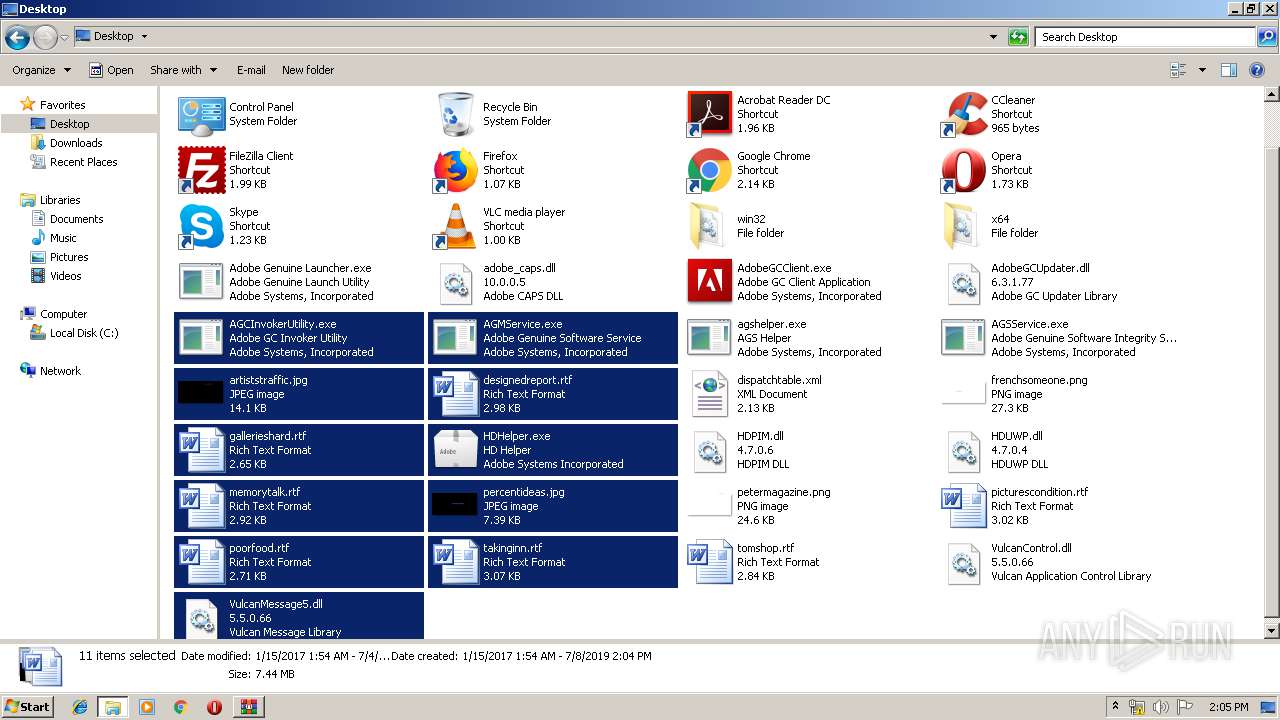Click the New folder button
The width and height of the screenshot is (1280, 720).
pyautogui.click(x=308, y=70)
